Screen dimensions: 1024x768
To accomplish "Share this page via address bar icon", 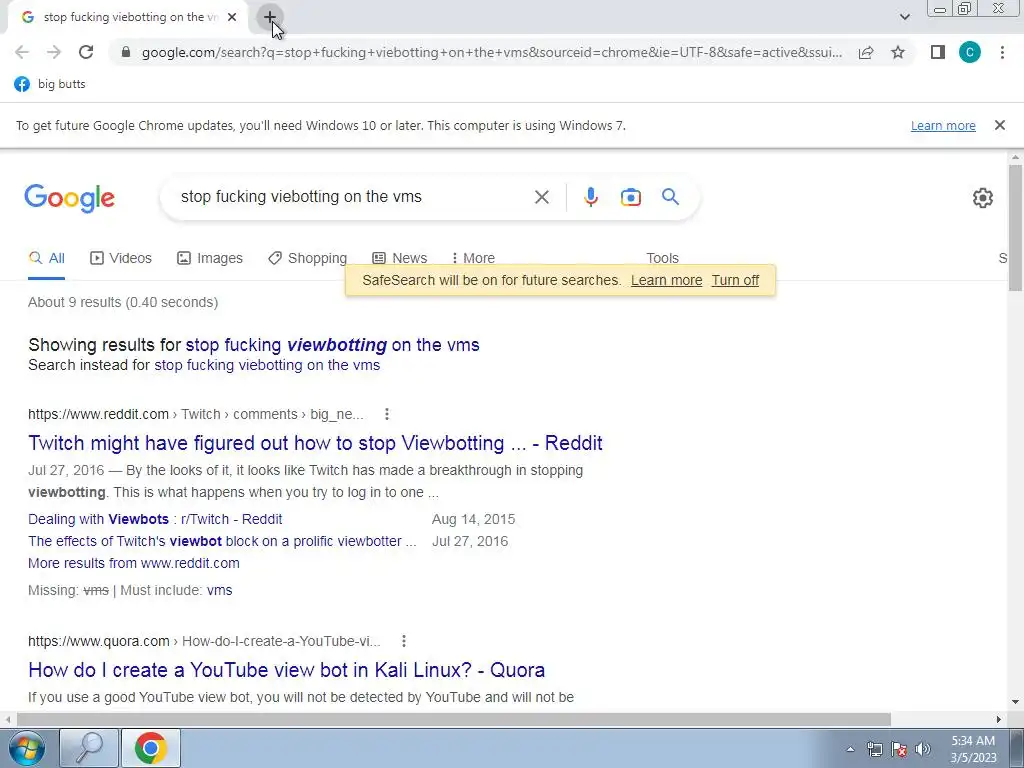I will pos(866,52).
